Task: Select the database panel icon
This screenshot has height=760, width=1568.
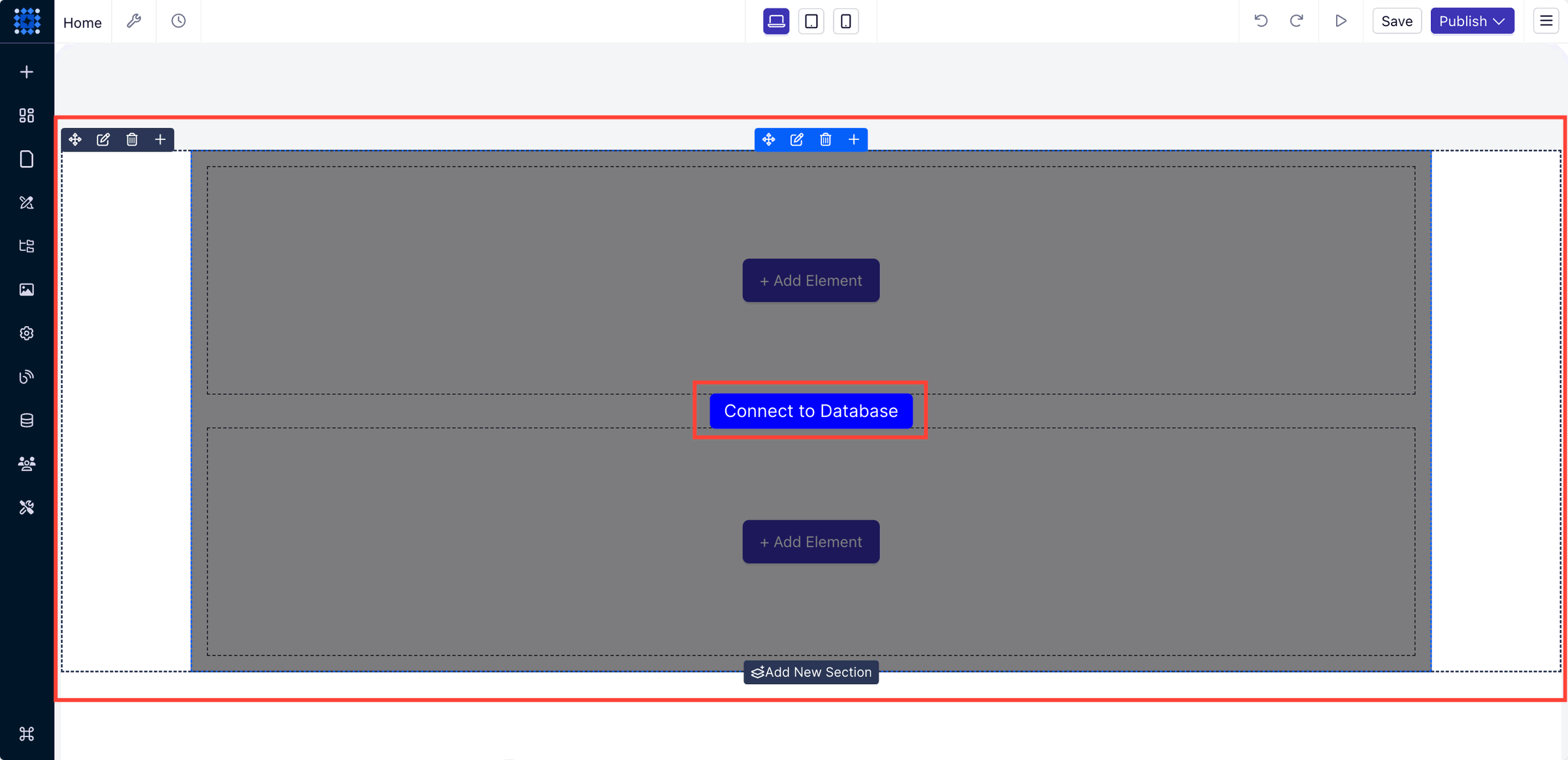Action: (x=27, y=420)
